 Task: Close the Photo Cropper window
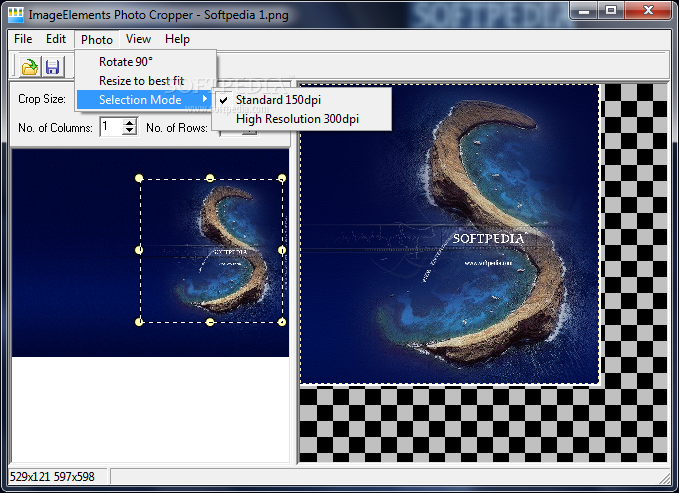(x=648, y=10)
